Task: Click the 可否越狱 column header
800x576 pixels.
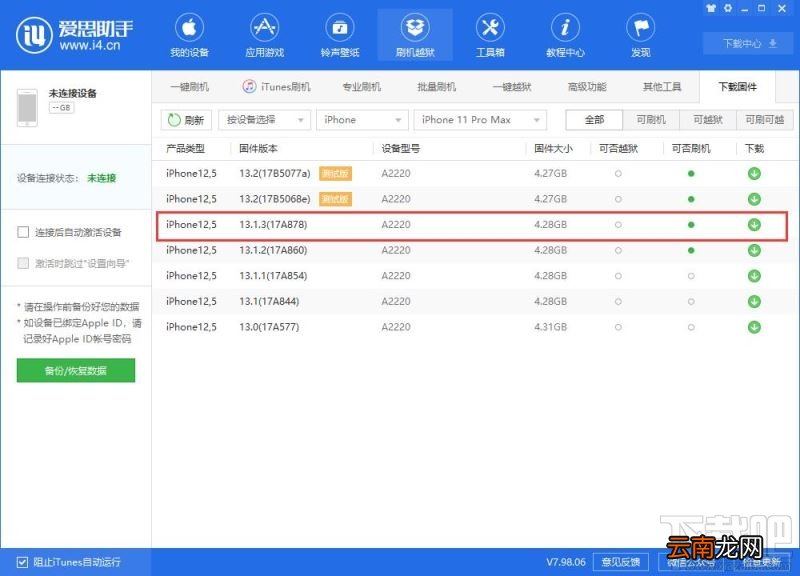Action: point(618,148)
